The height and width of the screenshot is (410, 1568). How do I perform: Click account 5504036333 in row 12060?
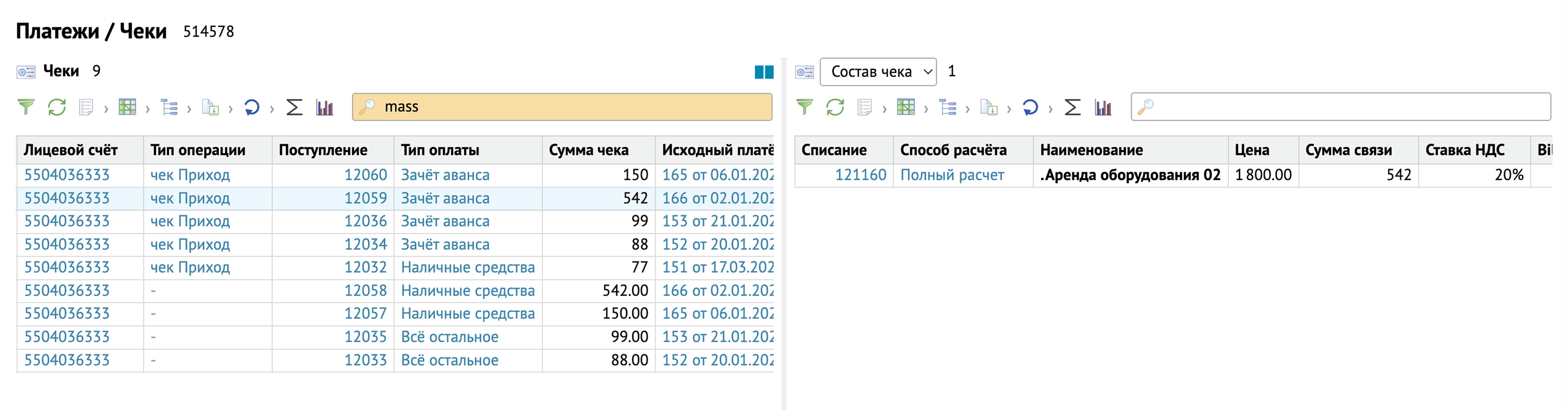tap(66, 175)
